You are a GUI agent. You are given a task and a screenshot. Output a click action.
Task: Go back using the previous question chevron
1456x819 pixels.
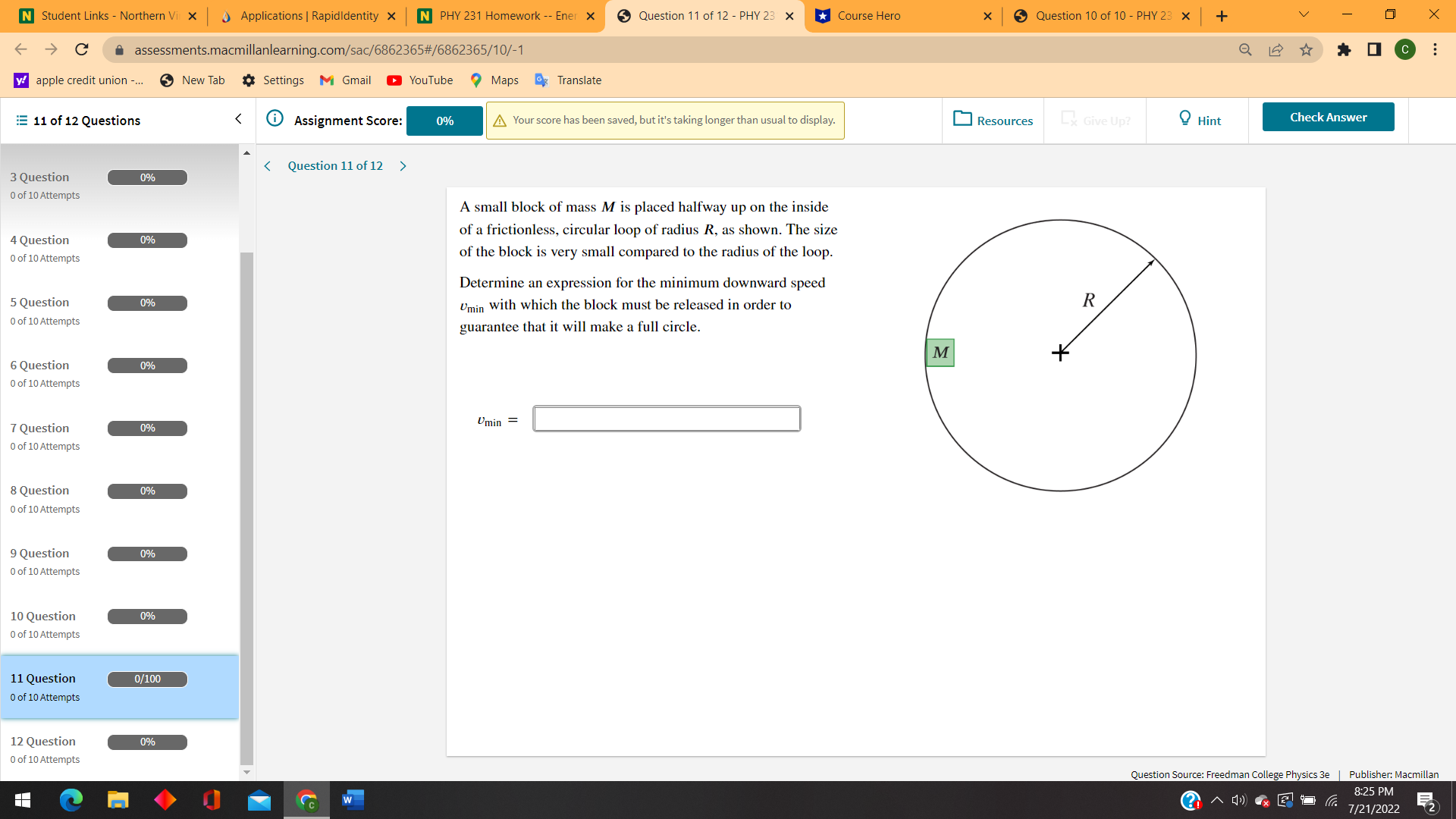coord(267,165)
